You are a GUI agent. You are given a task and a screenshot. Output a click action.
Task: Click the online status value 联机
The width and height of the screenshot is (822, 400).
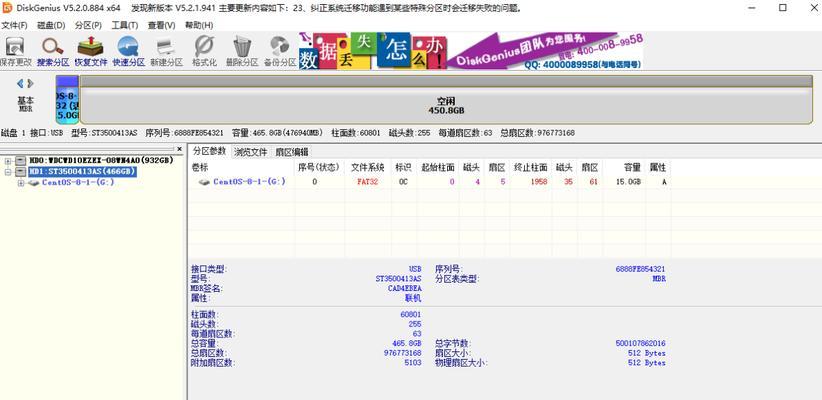point(413,298)
